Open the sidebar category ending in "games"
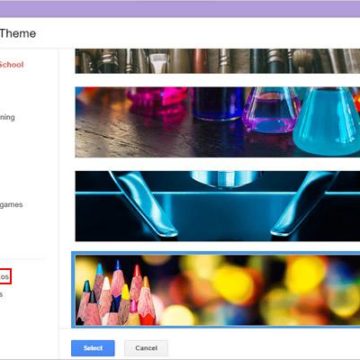 point(11,205)
